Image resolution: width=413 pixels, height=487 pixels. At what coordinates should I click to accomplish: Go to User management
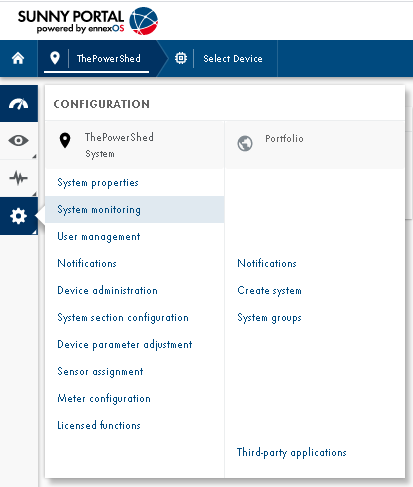point(99,237)
